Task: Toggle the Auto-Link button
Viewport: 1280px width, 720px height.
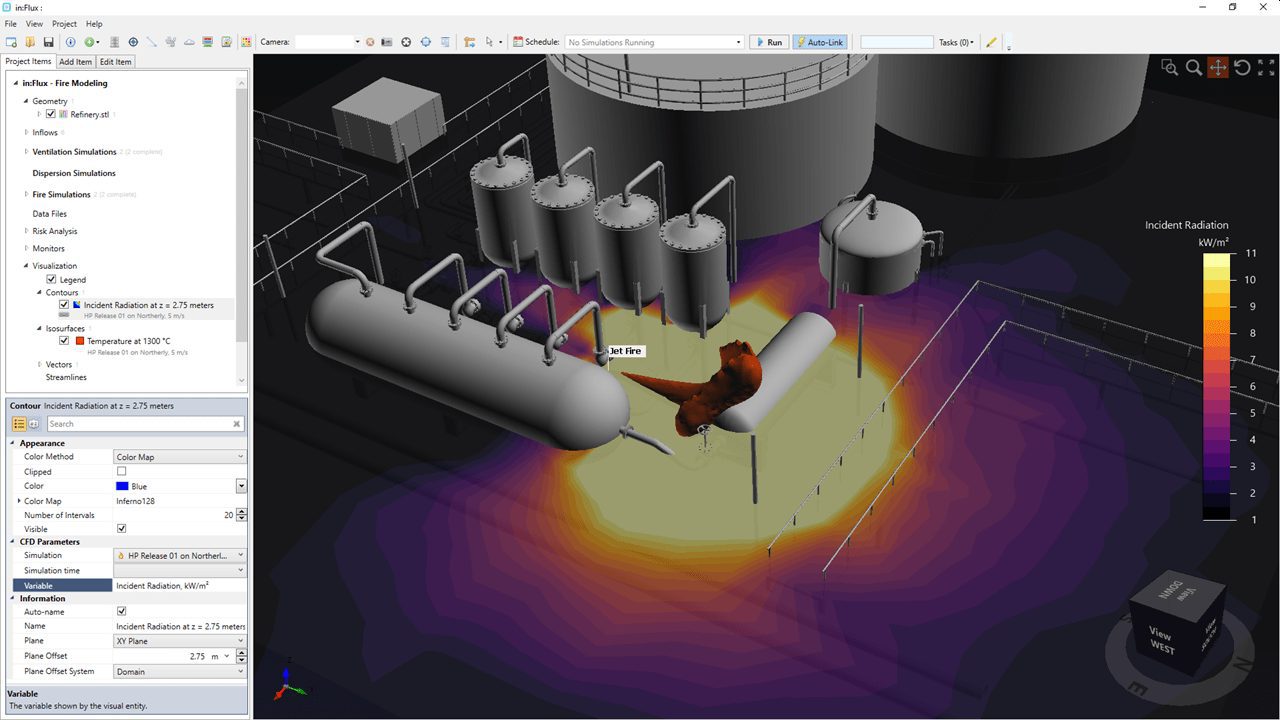Action: point(819,42)
